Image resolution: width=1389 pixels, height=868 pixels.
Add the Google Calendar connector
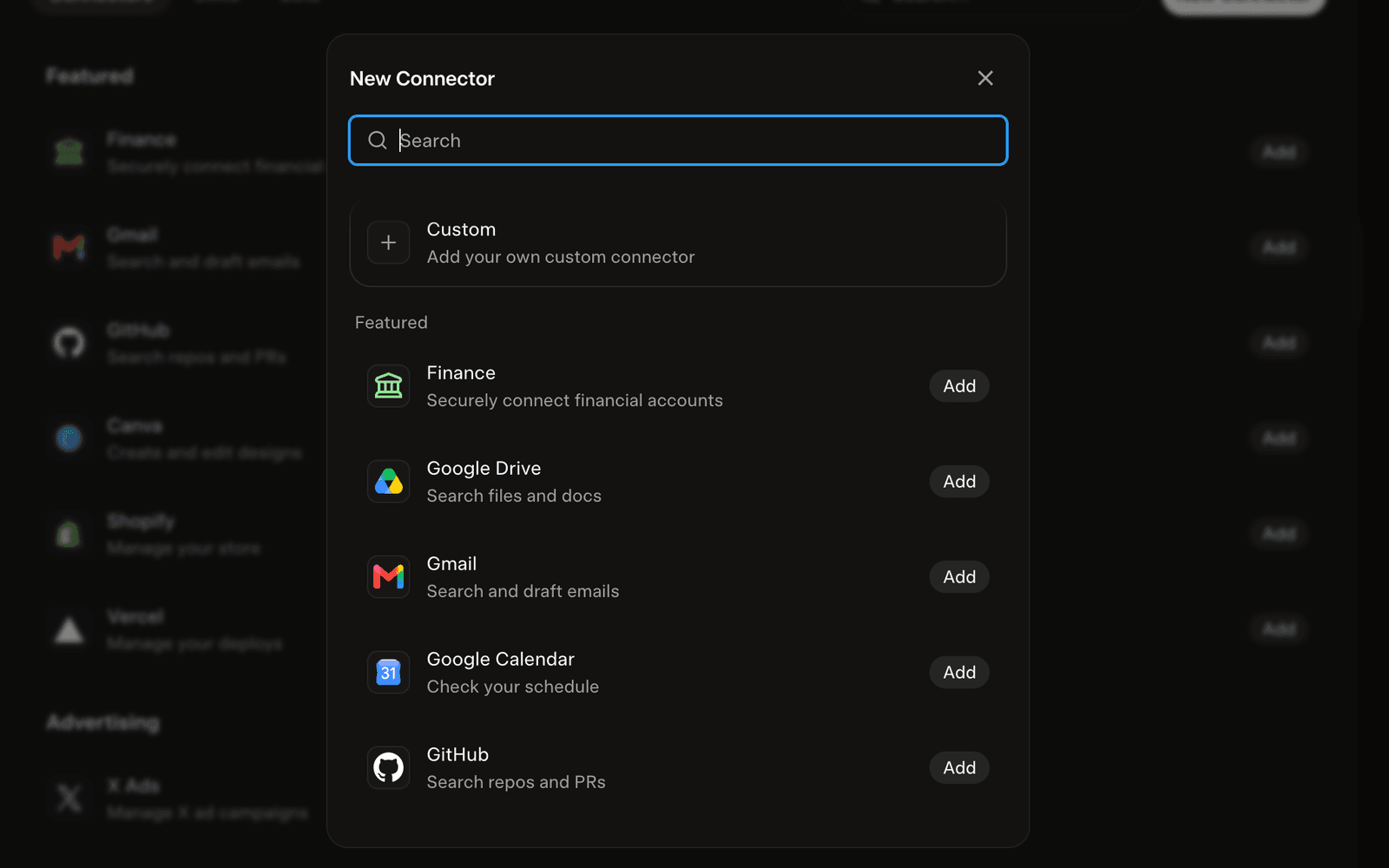[959, 673]
